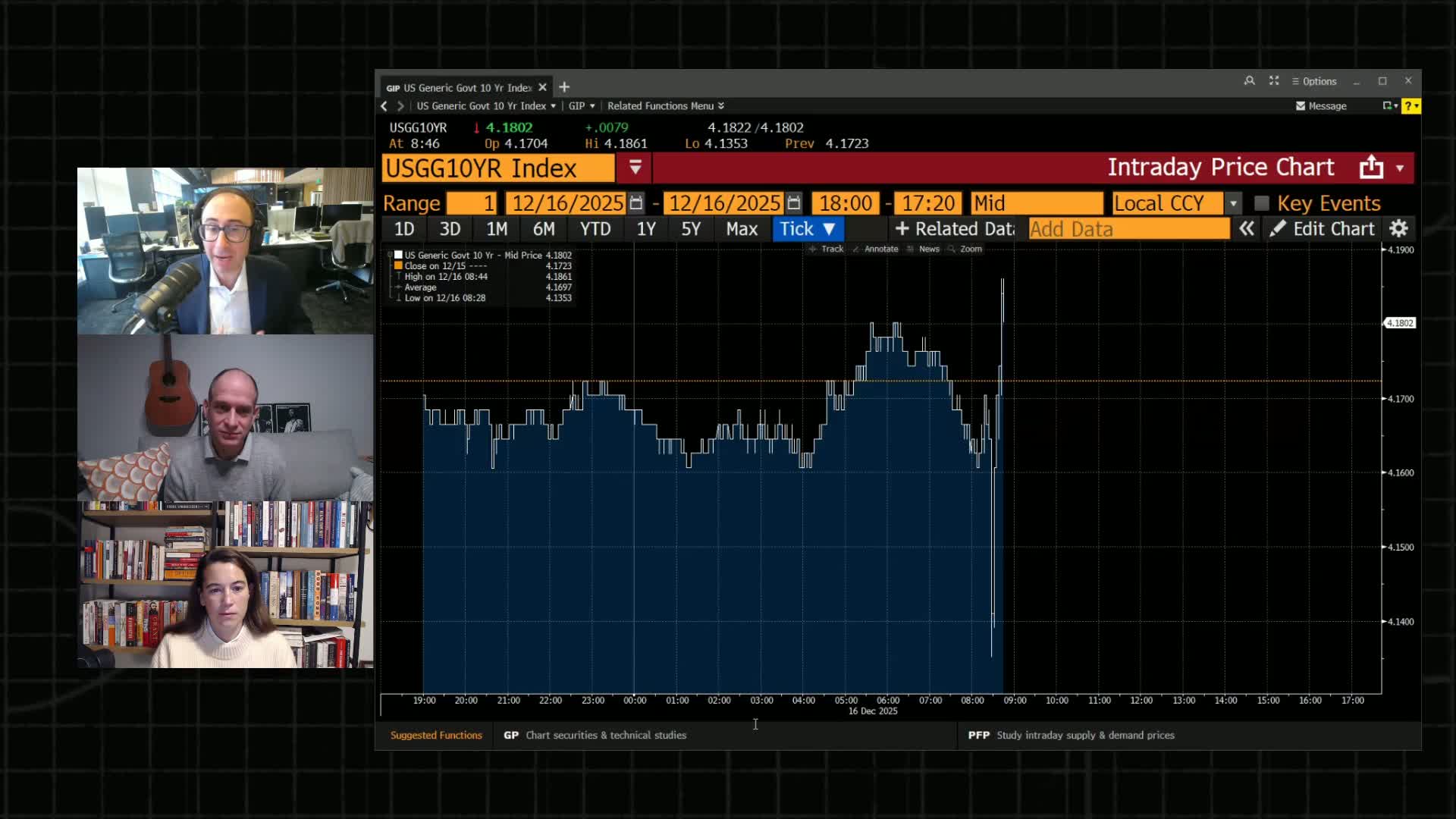The width and height of the screenshot is (1456, 819).
Task: Open chart settings with the gear icon
Action: coord(1399,228)
